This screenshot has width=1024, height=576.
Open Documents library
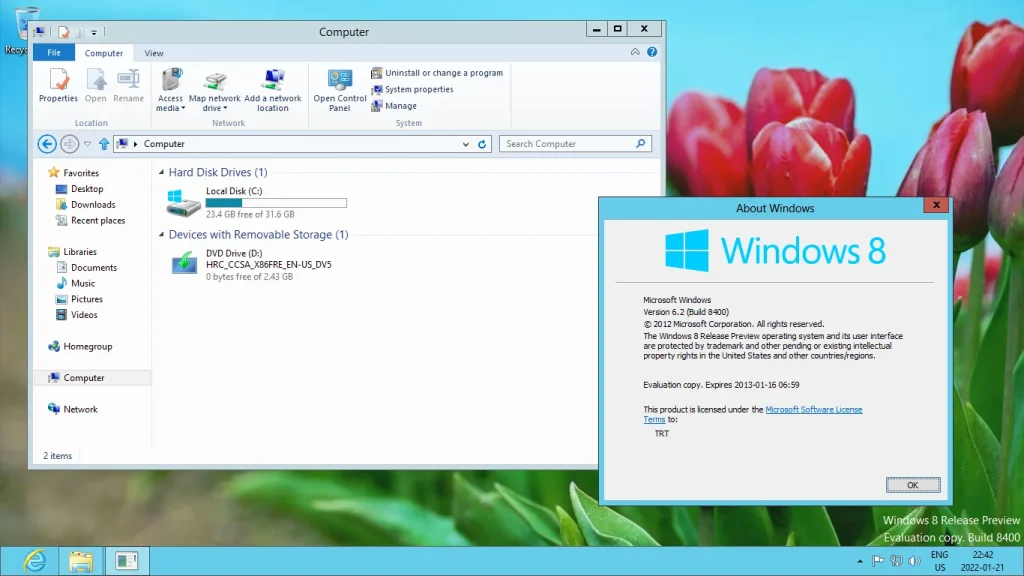[x=86, y=267]
